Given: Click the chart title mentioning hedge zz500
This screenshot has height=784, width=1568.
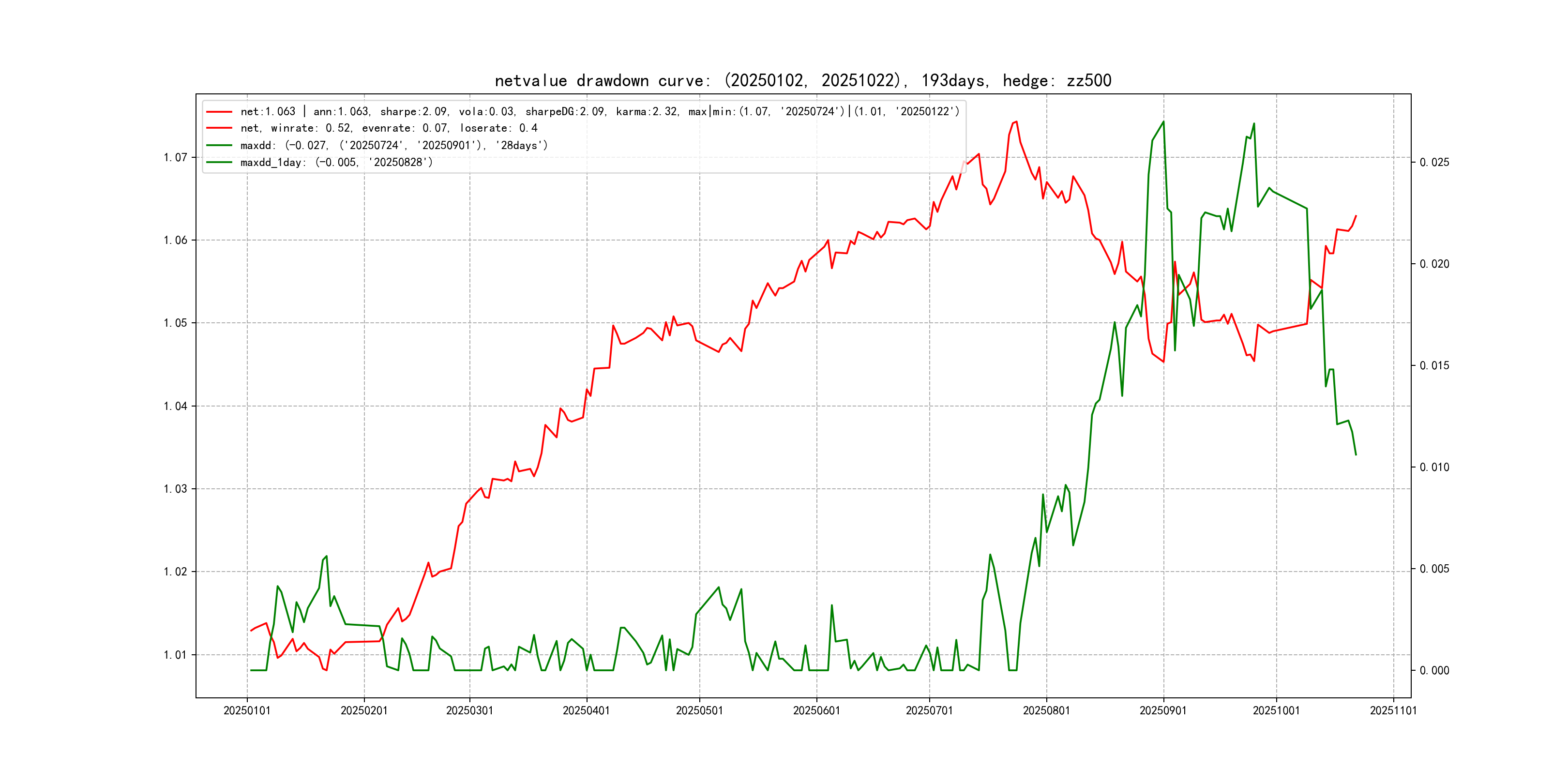Looking at the screenshot, I should tap(802, 80).
